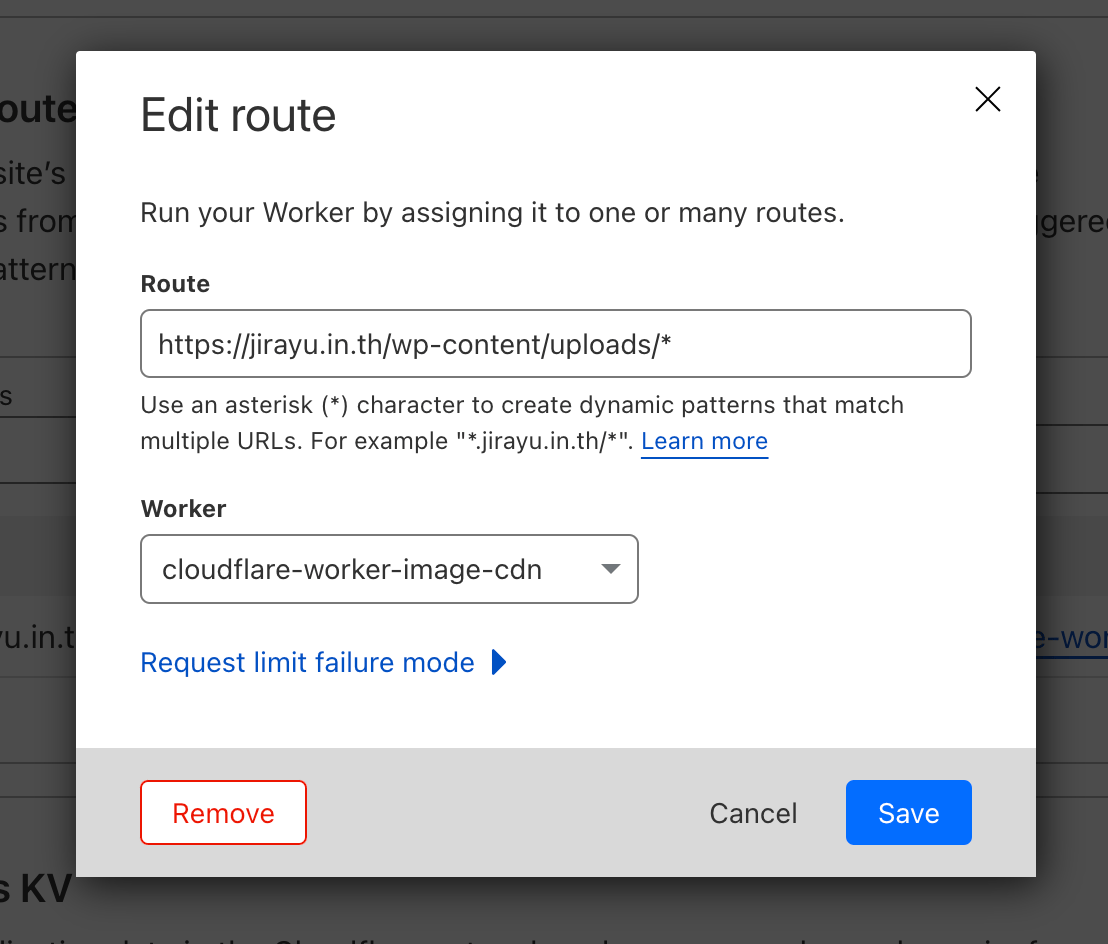Cancel editing the route
This screenshot has width=1108, height=944.
point(753,813)
